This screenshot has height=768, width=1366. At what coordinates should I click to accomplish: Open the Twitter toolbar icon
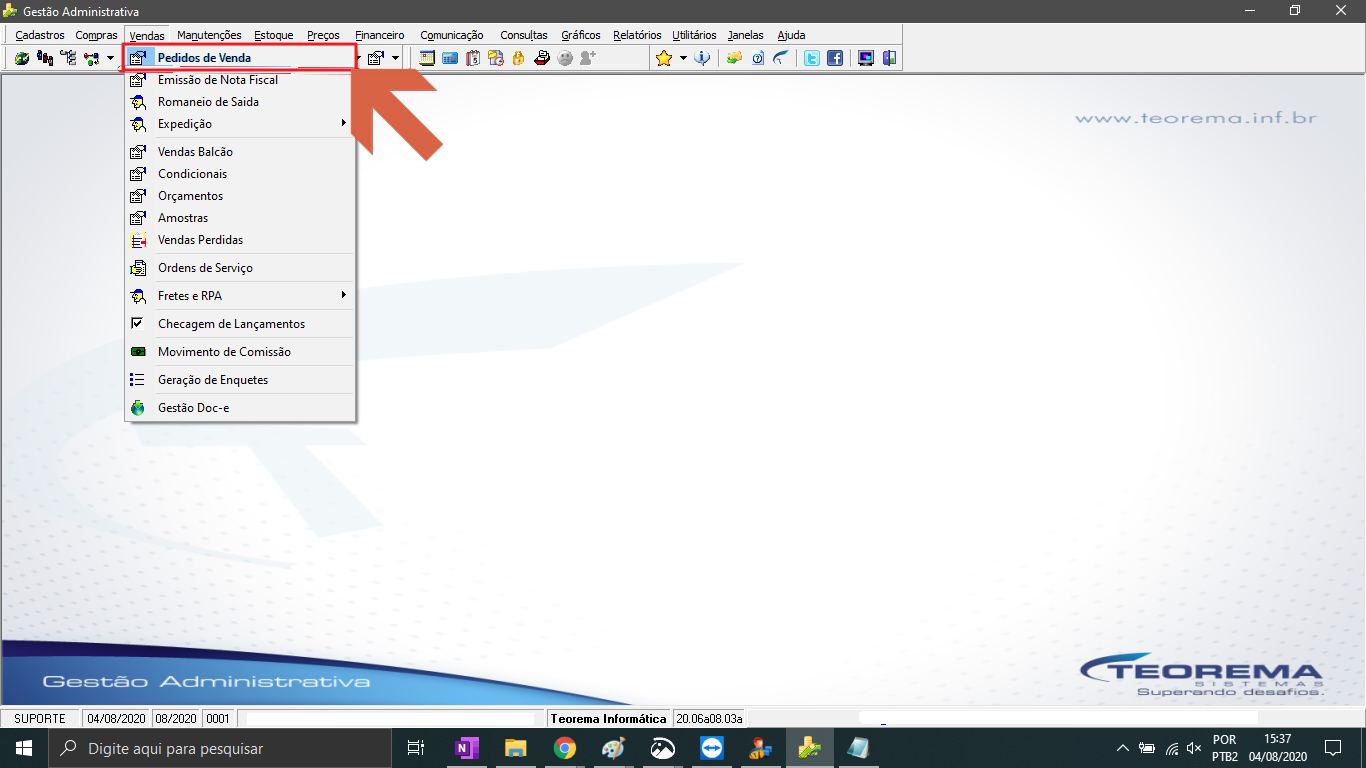812,59
